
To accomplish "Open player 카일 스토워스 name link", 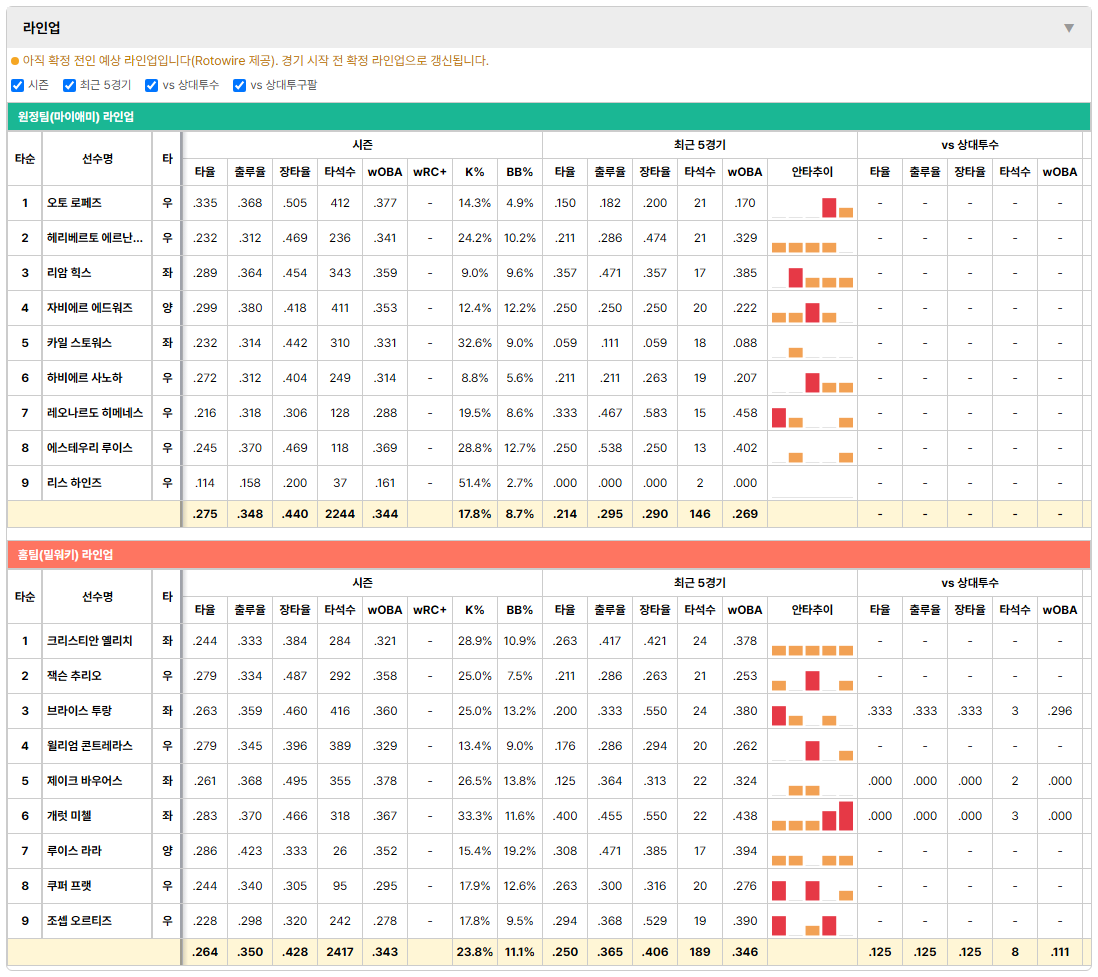I will [79, 342].
